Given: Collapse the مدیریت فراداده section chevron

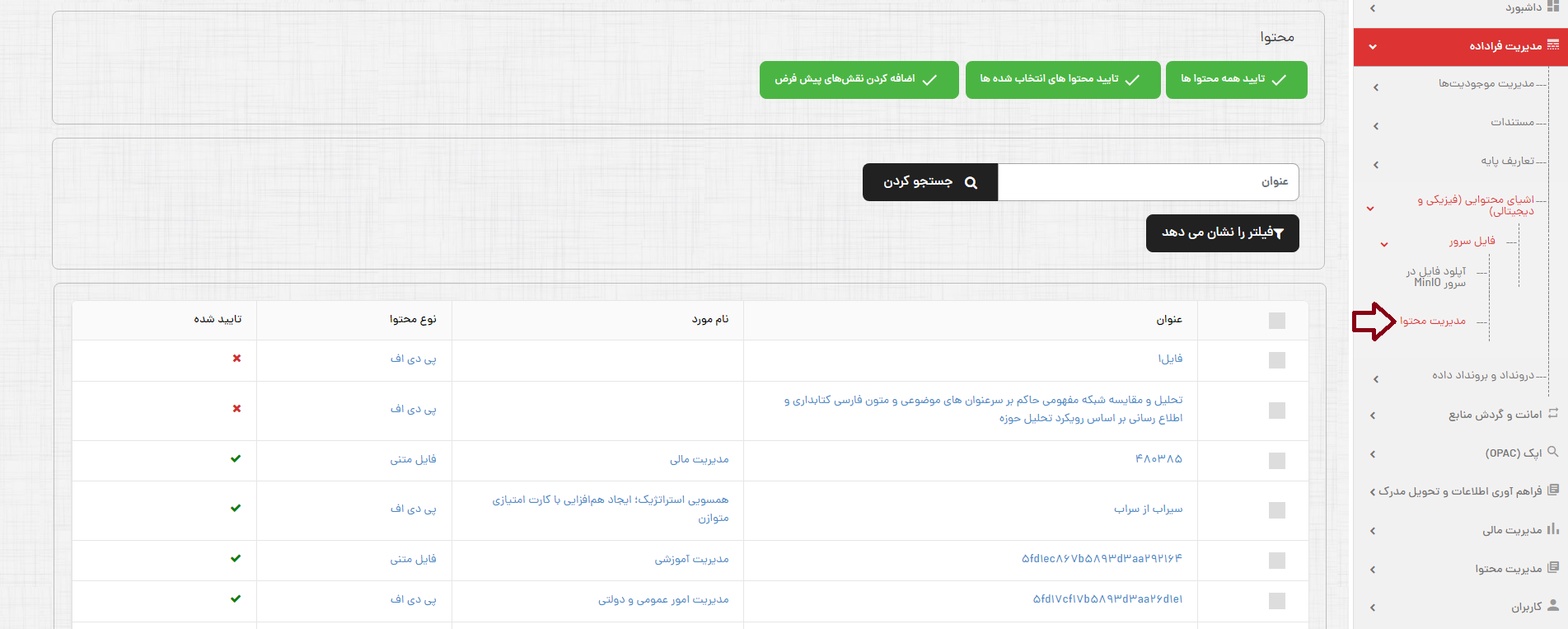Looking at the screenshot, I should click(1373, 47).
